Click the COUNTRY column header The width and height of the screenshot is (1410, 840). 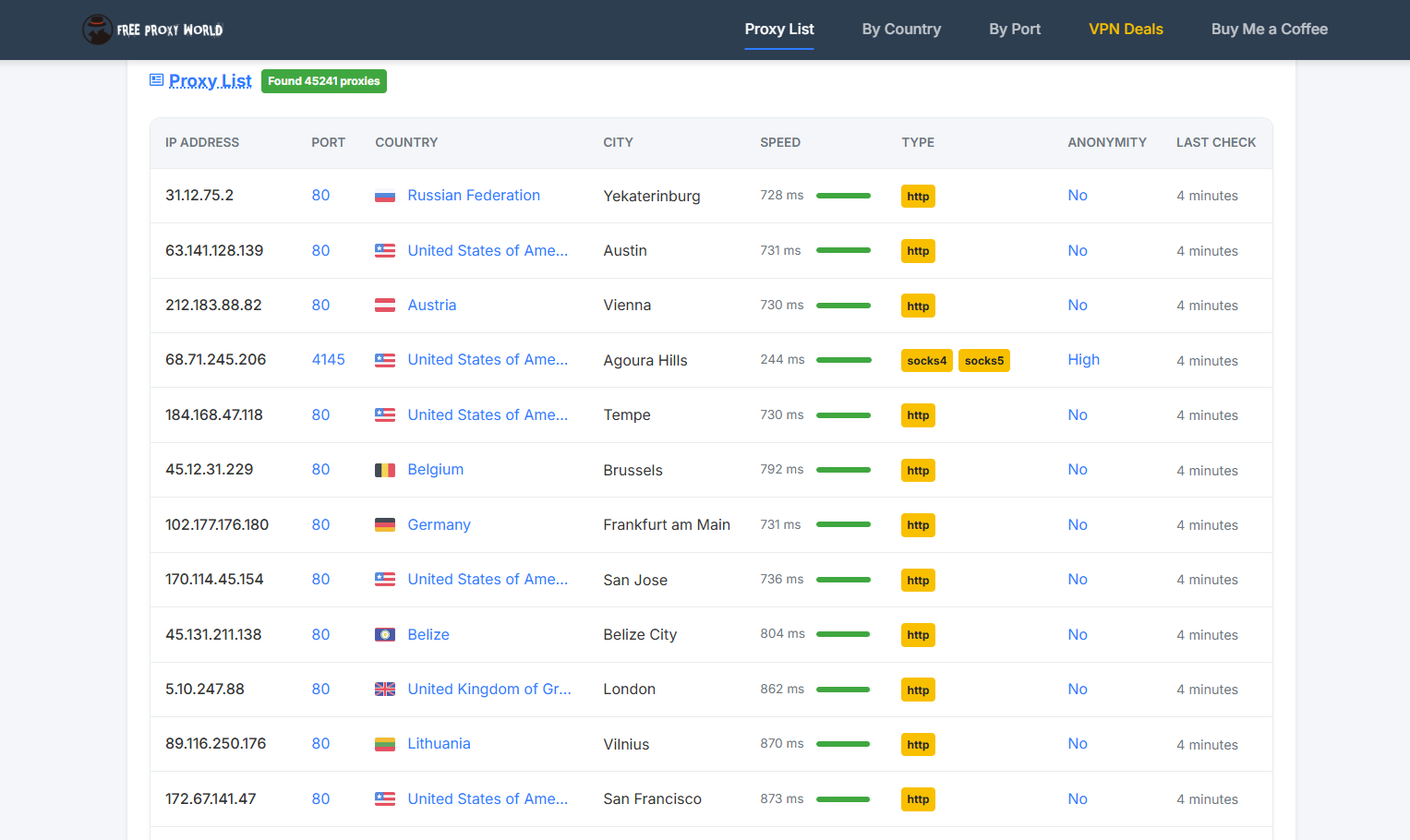click(406, 142)
